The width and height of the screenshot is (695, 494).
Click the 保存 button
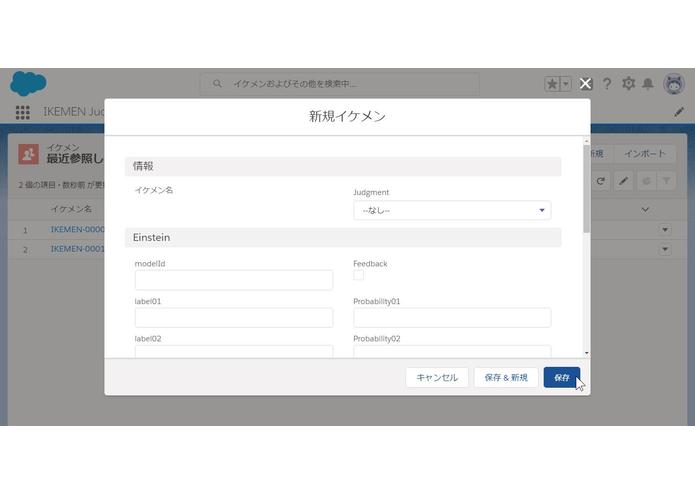(x=562, y=377)
